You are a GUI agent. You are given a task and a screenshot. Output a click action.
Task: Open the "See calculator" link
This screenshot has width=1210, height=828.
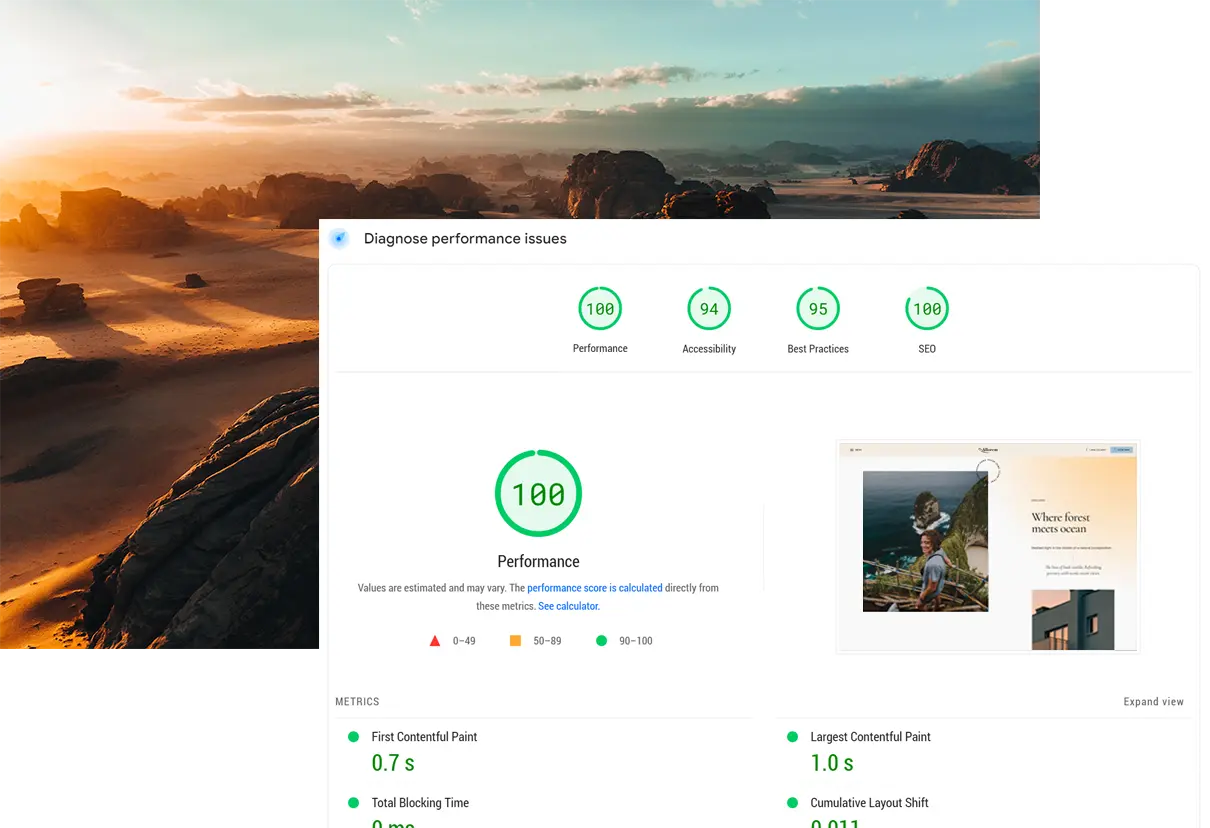[568, 606]
